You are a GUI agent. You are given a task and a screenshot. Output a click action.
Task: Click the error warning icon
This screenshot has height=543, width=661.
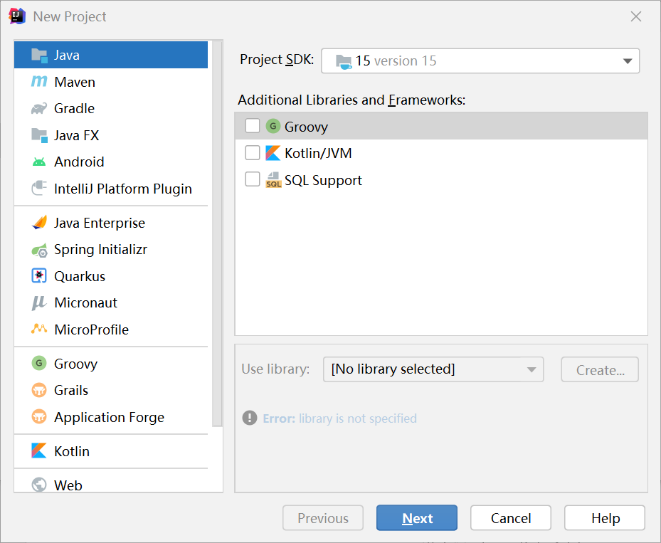pyautogui.click(x=250, y=418)
